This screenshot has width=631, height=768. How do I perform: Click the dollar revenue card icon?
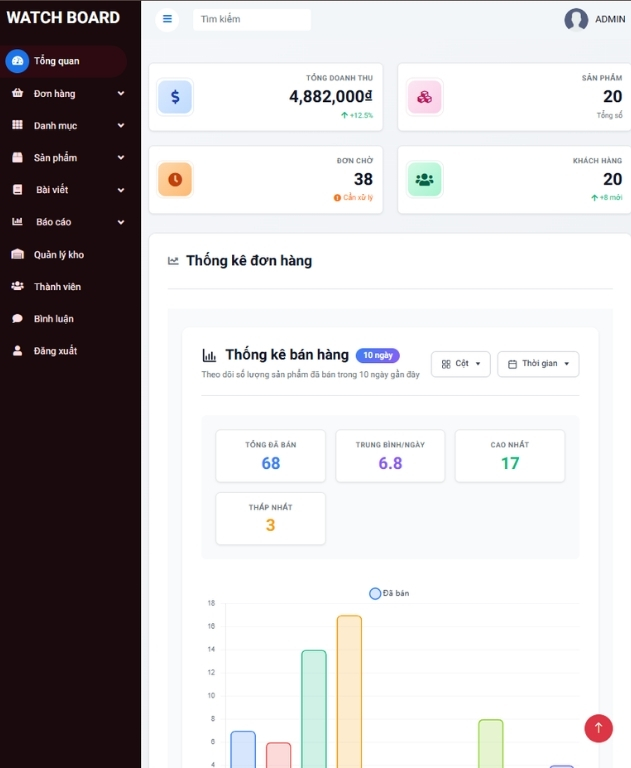(175, 97)
